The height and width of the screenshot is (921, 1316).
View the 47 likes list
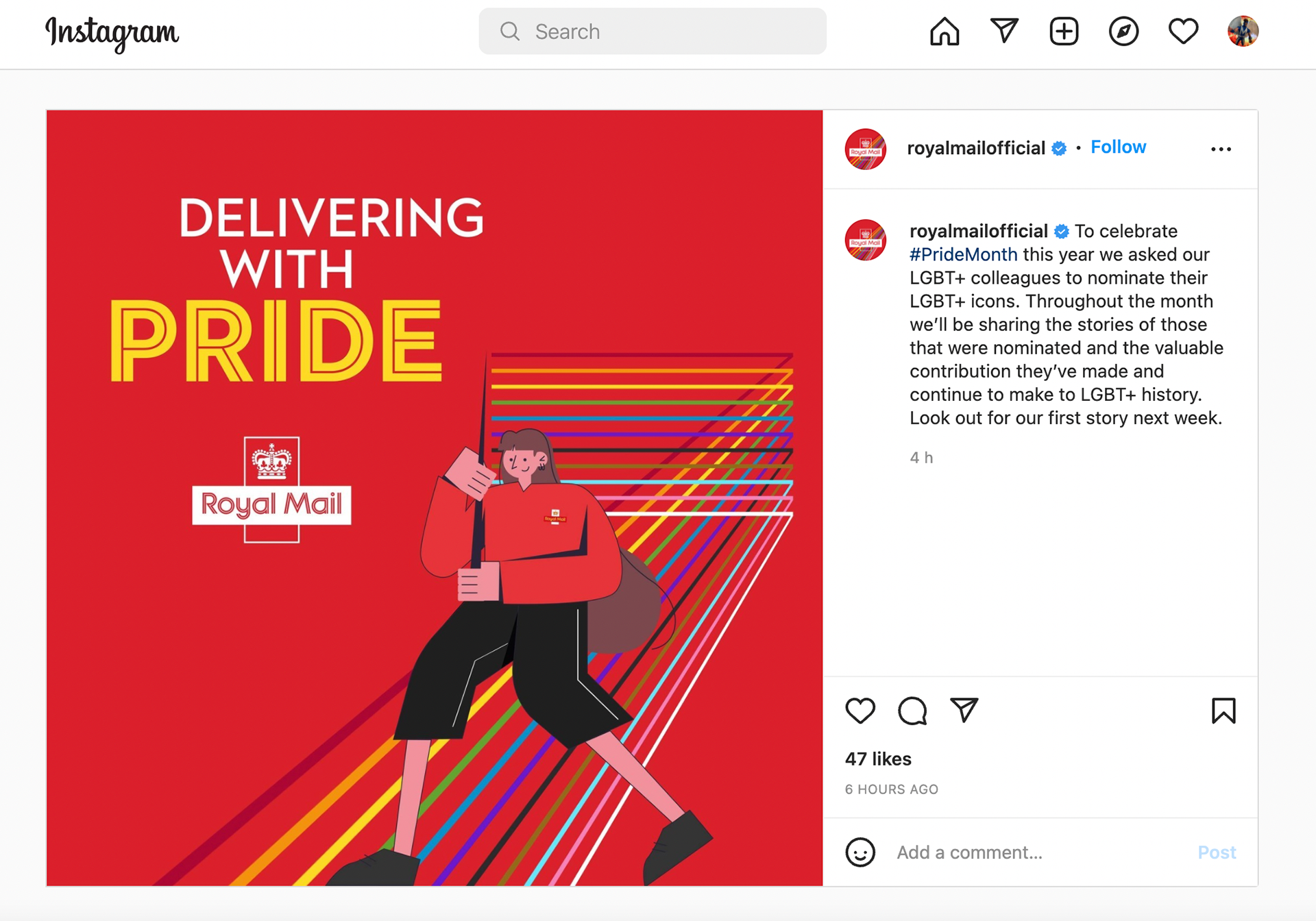[x=878, y=759]
